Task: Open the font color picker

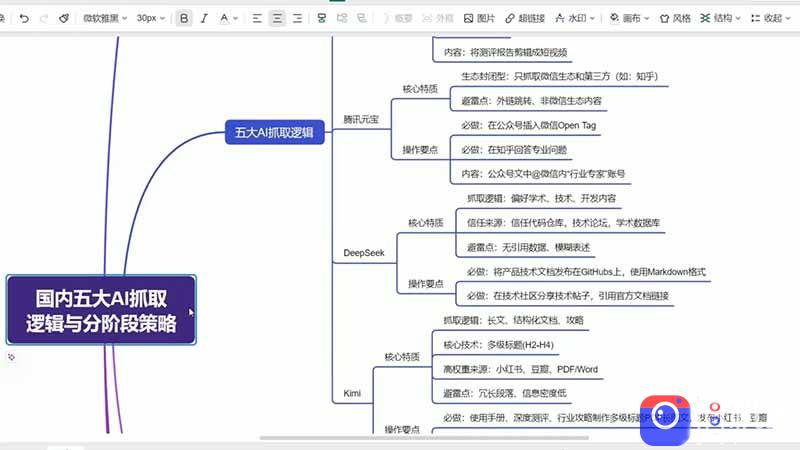Action: pyautogui.click(x=224, y=18)
